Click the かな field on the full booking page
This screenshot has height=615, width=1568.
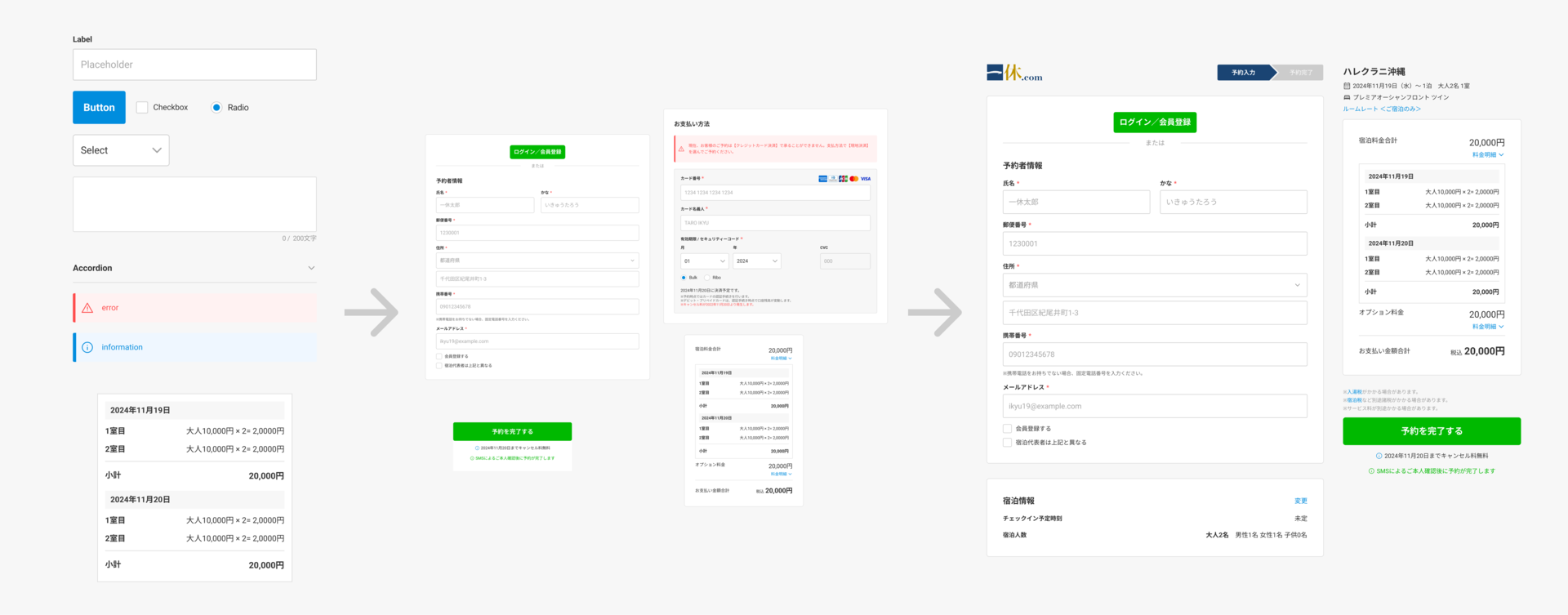pyautogui.click(x=1233, y=202)
